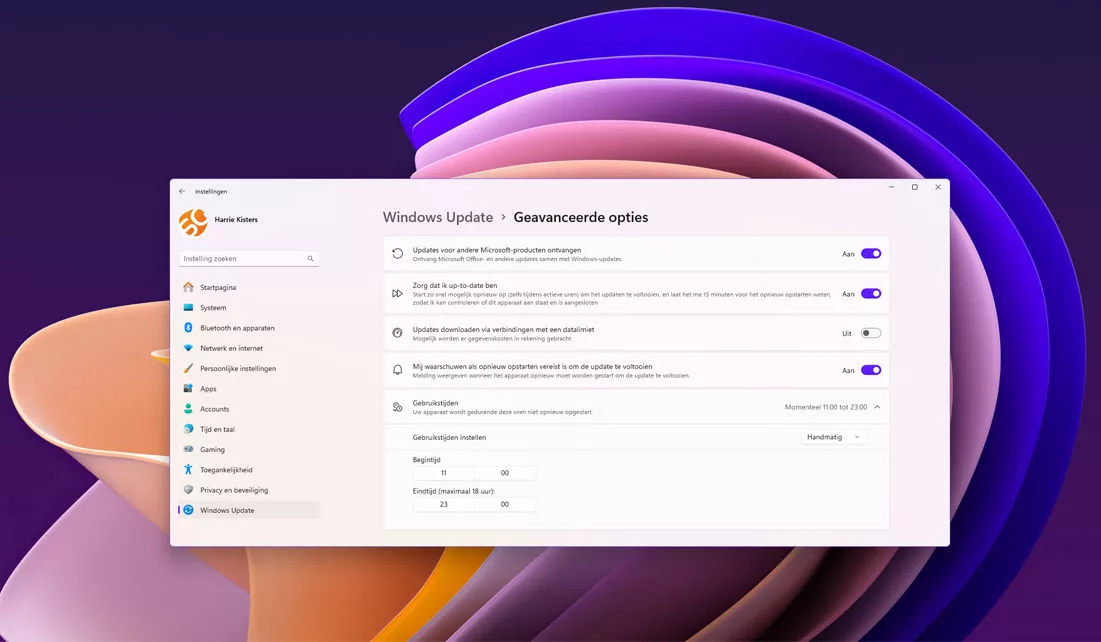Click 'Begintijd' label
1101x642 pixels.
pos(426,459)
